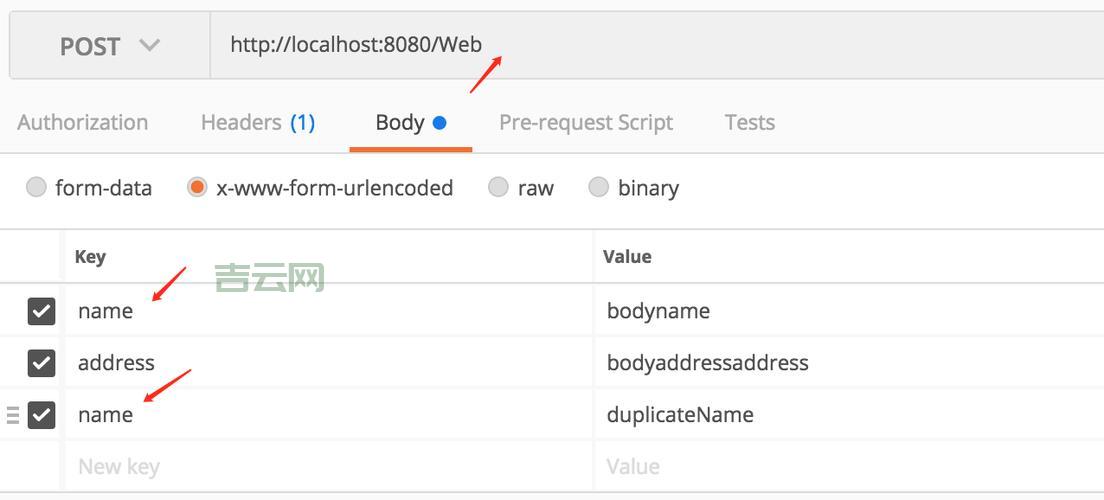Choose the raw body option
The image size is (1104, 500).
point(498,188)
